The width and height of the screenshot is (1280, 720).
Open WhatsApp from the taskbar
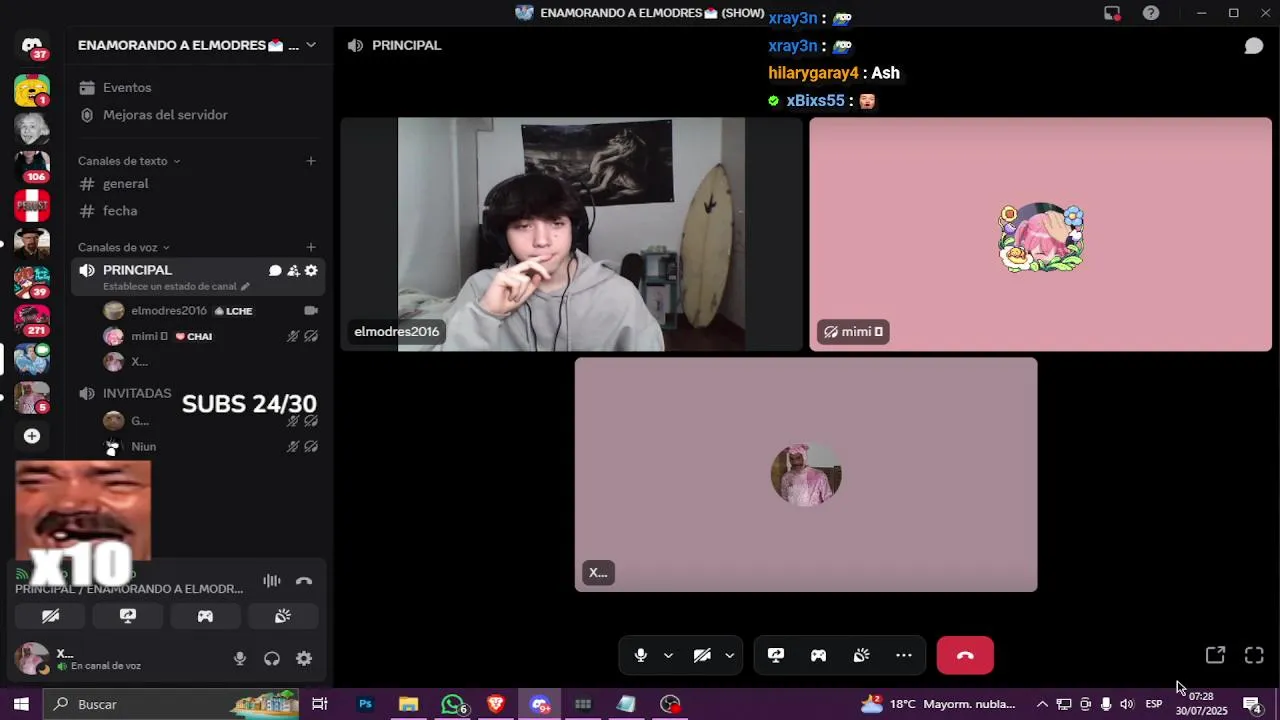click(x=453, y=704)
